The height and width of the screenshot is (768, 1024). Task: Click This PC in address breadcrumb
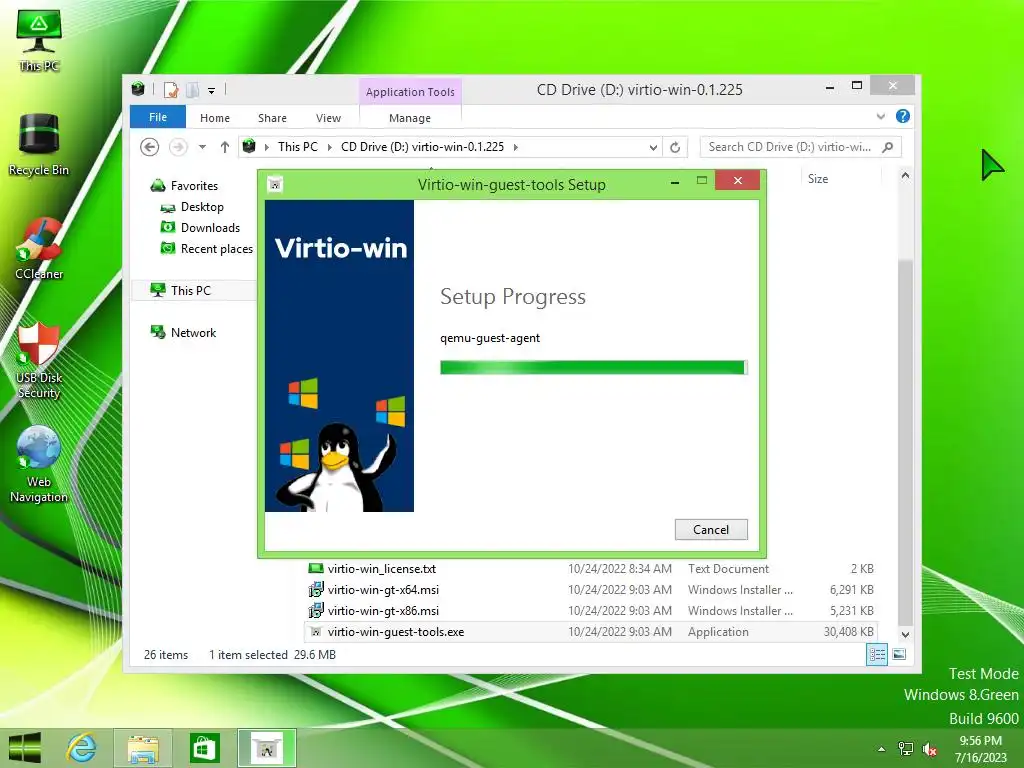point(298,147)
